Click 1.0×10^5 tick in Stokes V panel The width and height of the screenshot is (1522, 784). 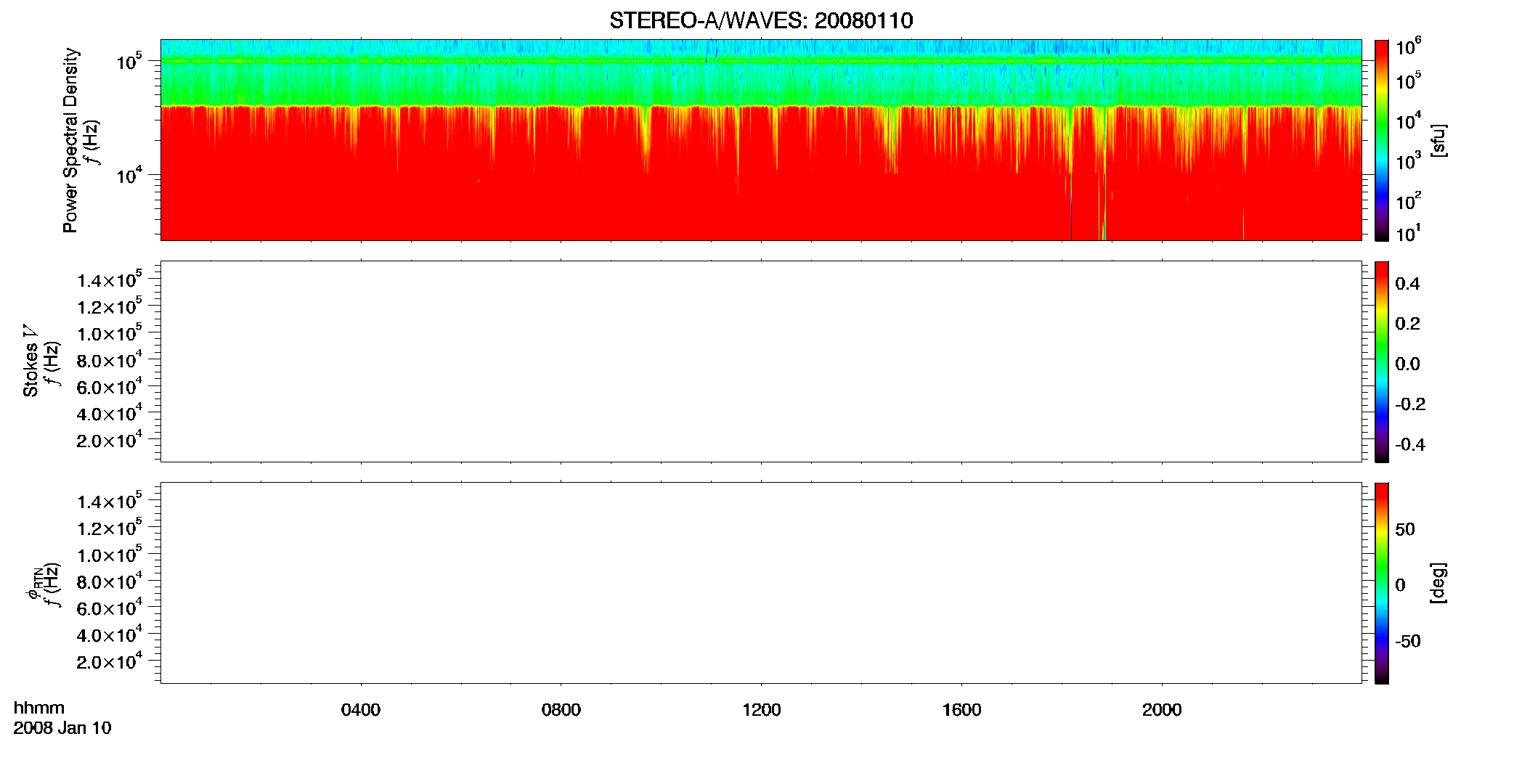[110, 334]
